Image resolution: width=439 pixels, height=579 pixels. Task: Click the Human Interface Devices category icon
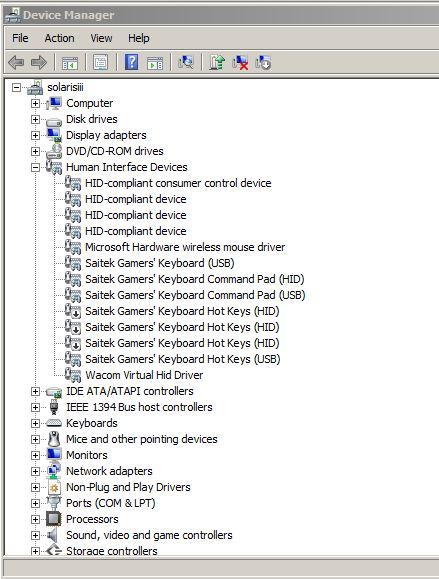[x=54, y=167]
